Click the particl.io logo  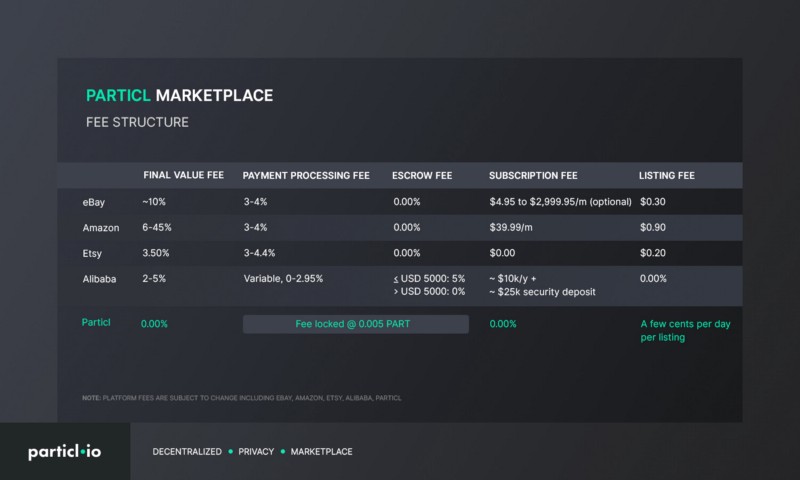(65, 451)
